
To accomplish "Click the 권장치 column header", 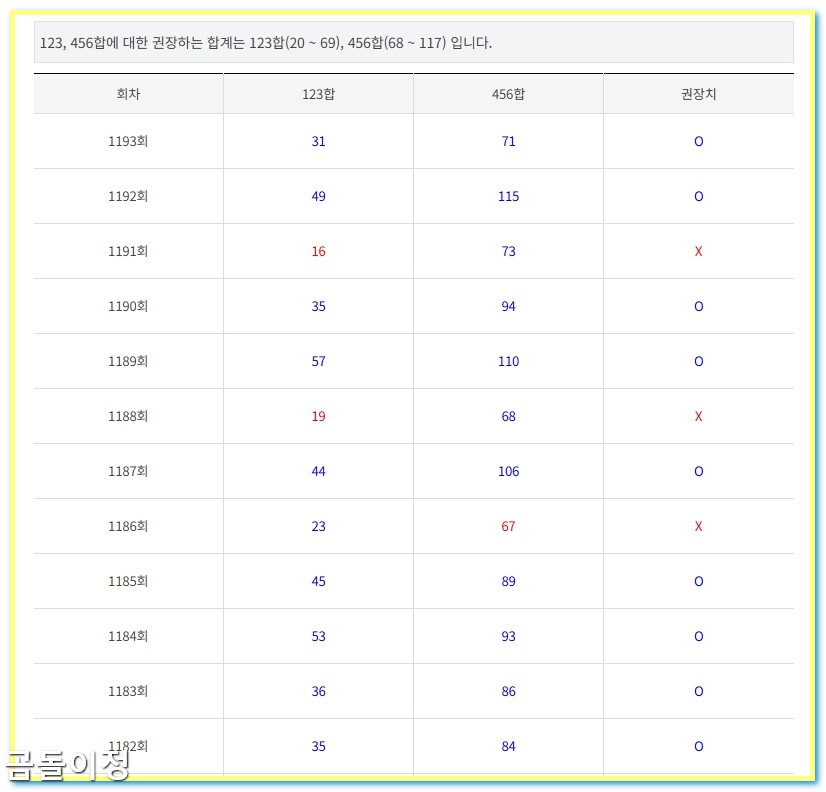I will click(x=697, y=93).
